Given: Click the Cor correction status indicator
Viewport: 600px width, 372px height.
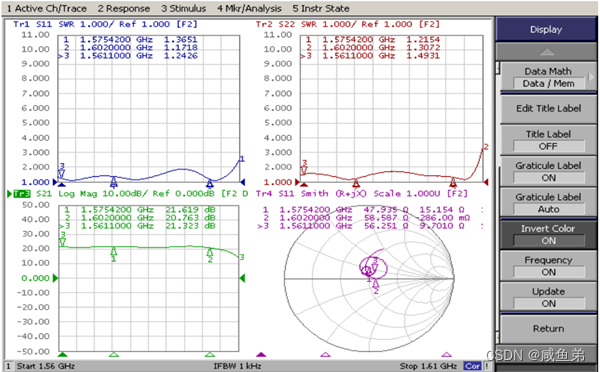Looking at the screenshot, I should (x=472, y=366).
